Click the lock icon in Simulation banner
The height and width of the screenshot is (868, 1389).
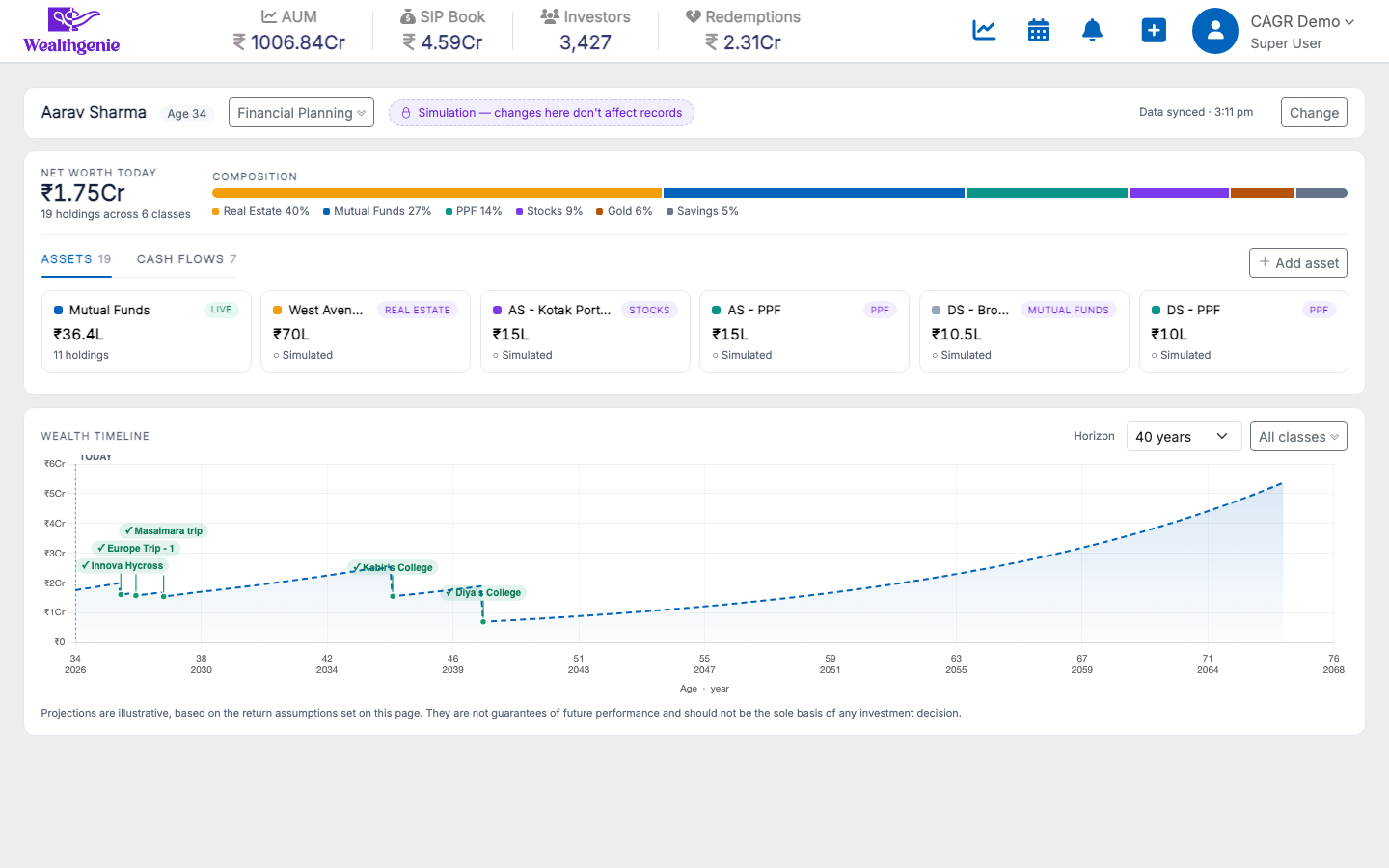click(x=406, y=113)
